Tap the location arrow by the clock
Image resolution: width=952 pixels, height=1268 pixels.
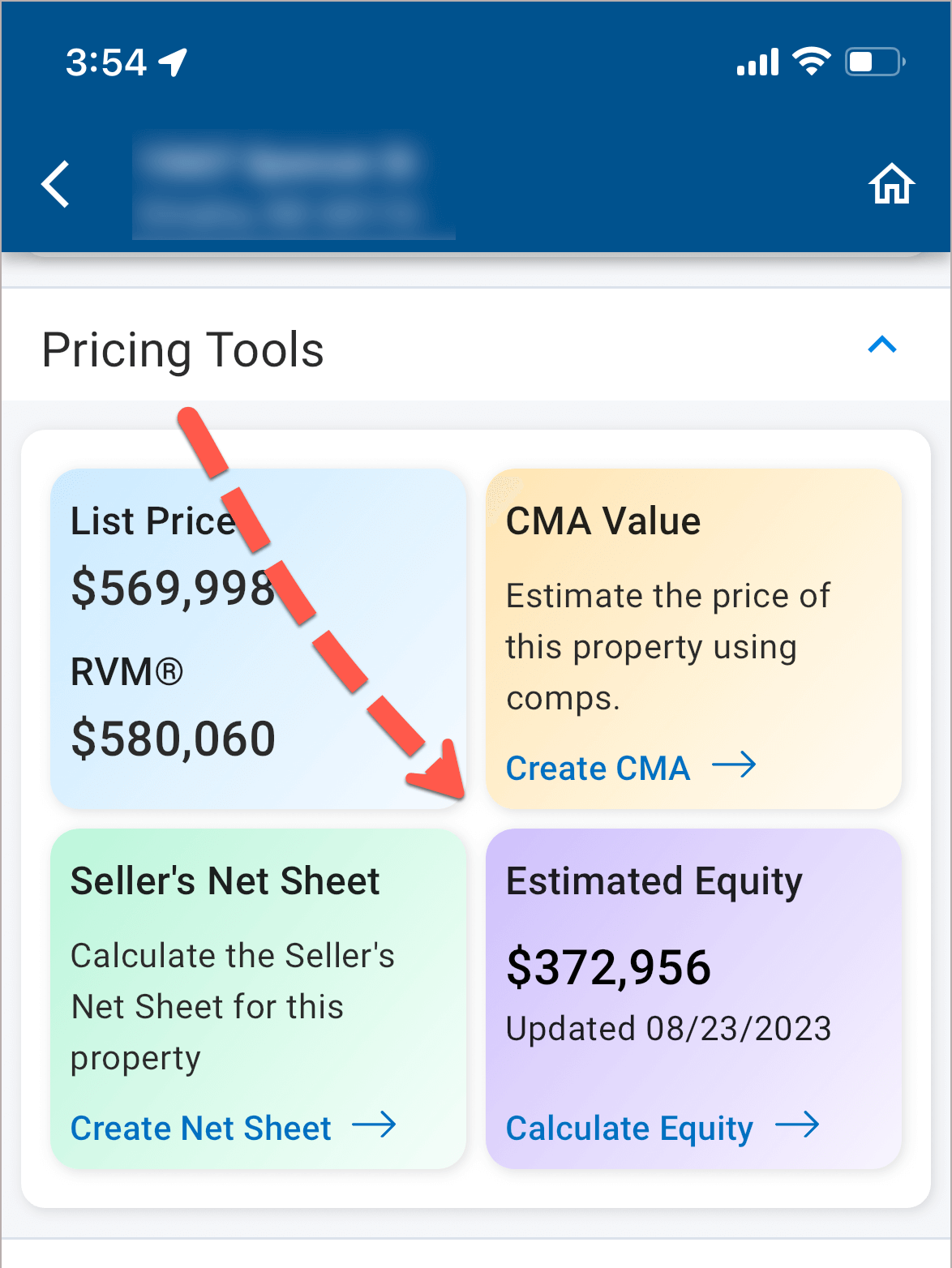[173, 62]
